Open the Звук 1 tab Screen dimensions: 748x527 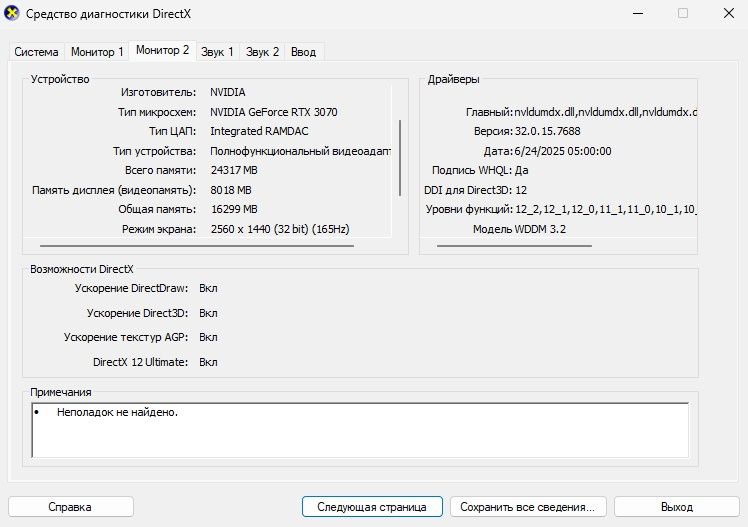coord(217,52)
